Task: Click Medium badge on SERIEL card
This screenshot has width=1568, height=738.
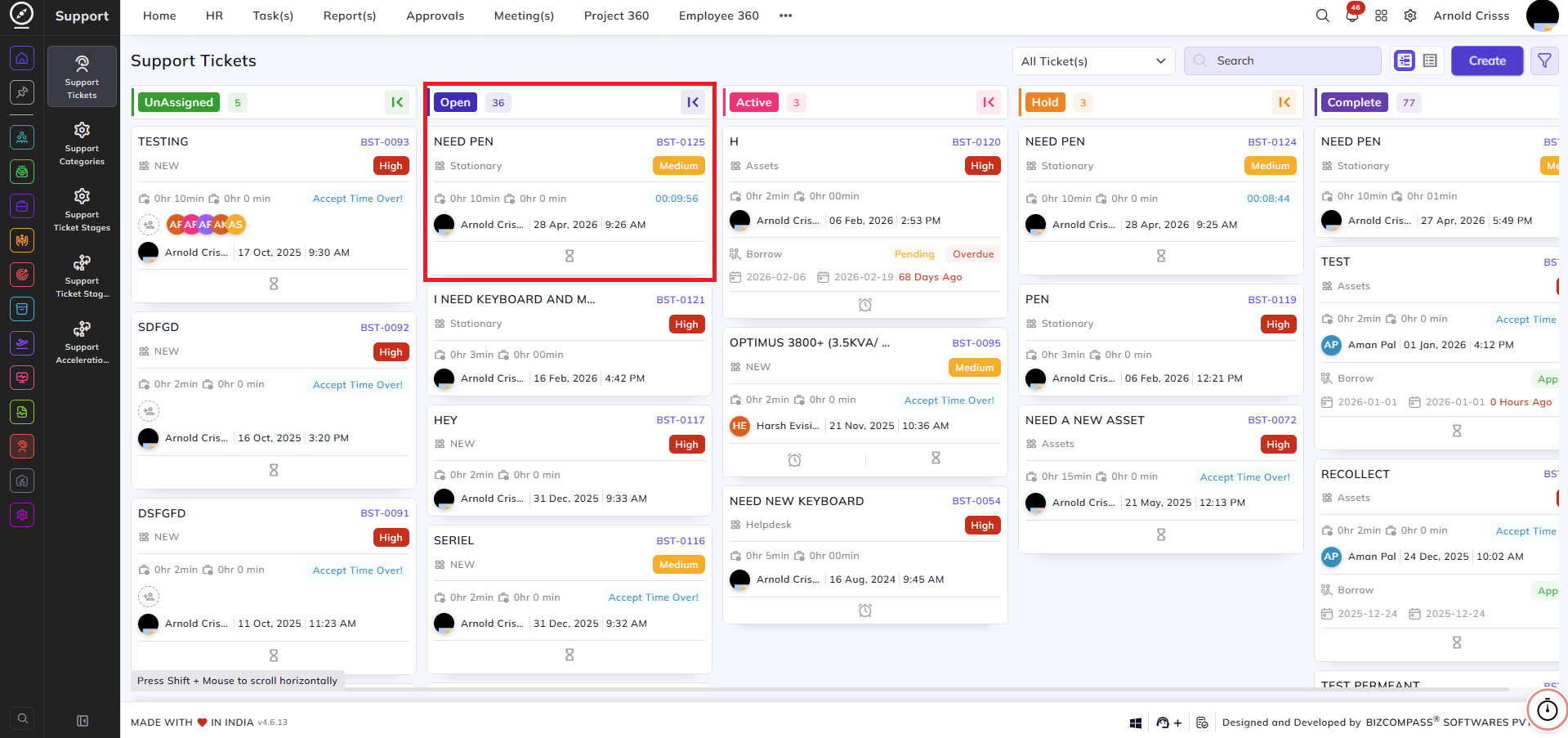Action: click(679, 565)
